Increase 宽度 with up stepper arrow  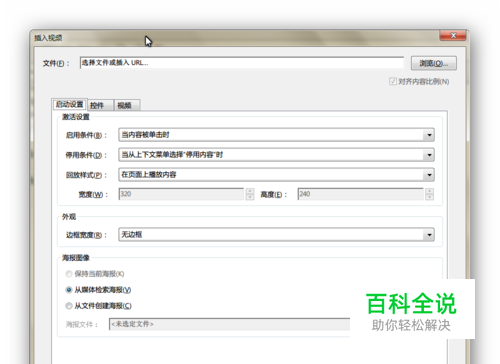click(x=250, y=191)
